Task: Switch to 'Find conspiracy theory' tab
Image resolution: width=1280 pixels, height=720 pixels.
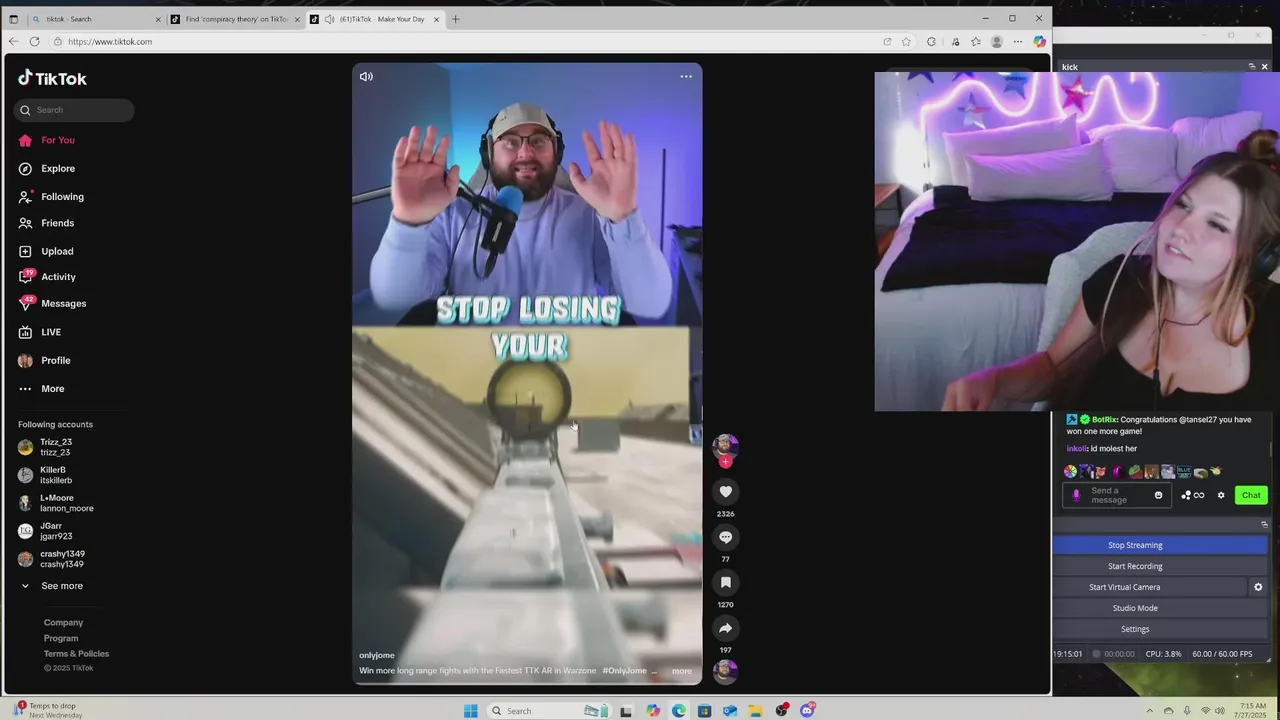Action: click(x=235, y=19)
